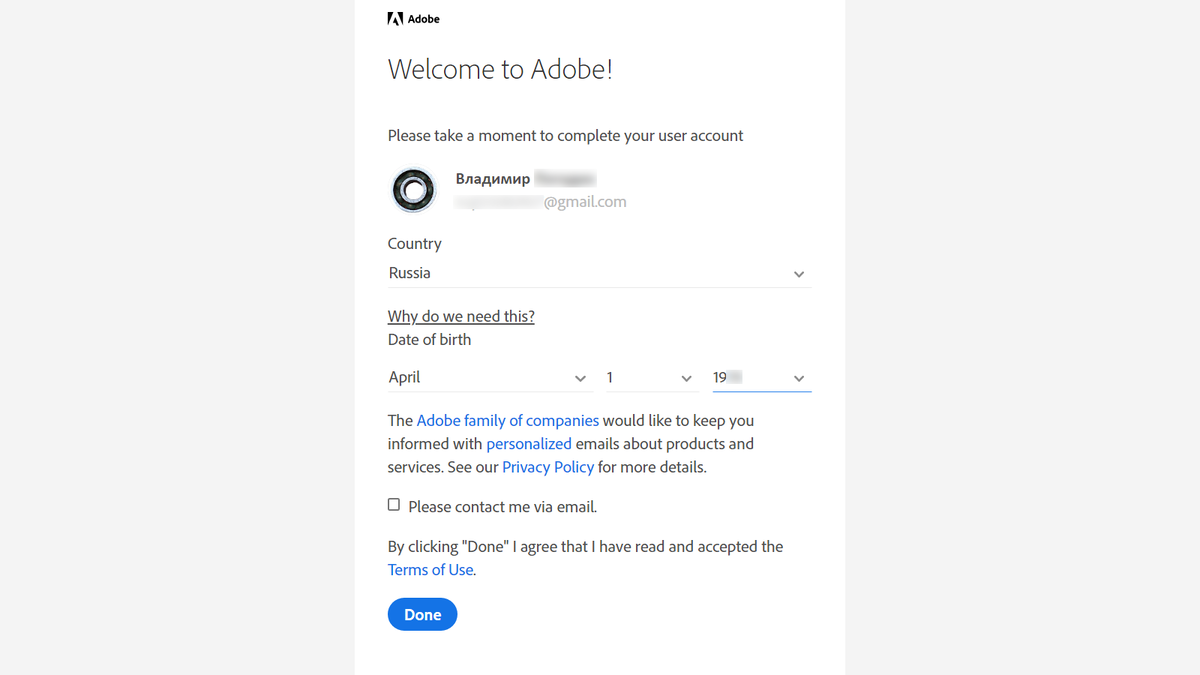Click the year dropdown chevron arrow

pos(799,378)
